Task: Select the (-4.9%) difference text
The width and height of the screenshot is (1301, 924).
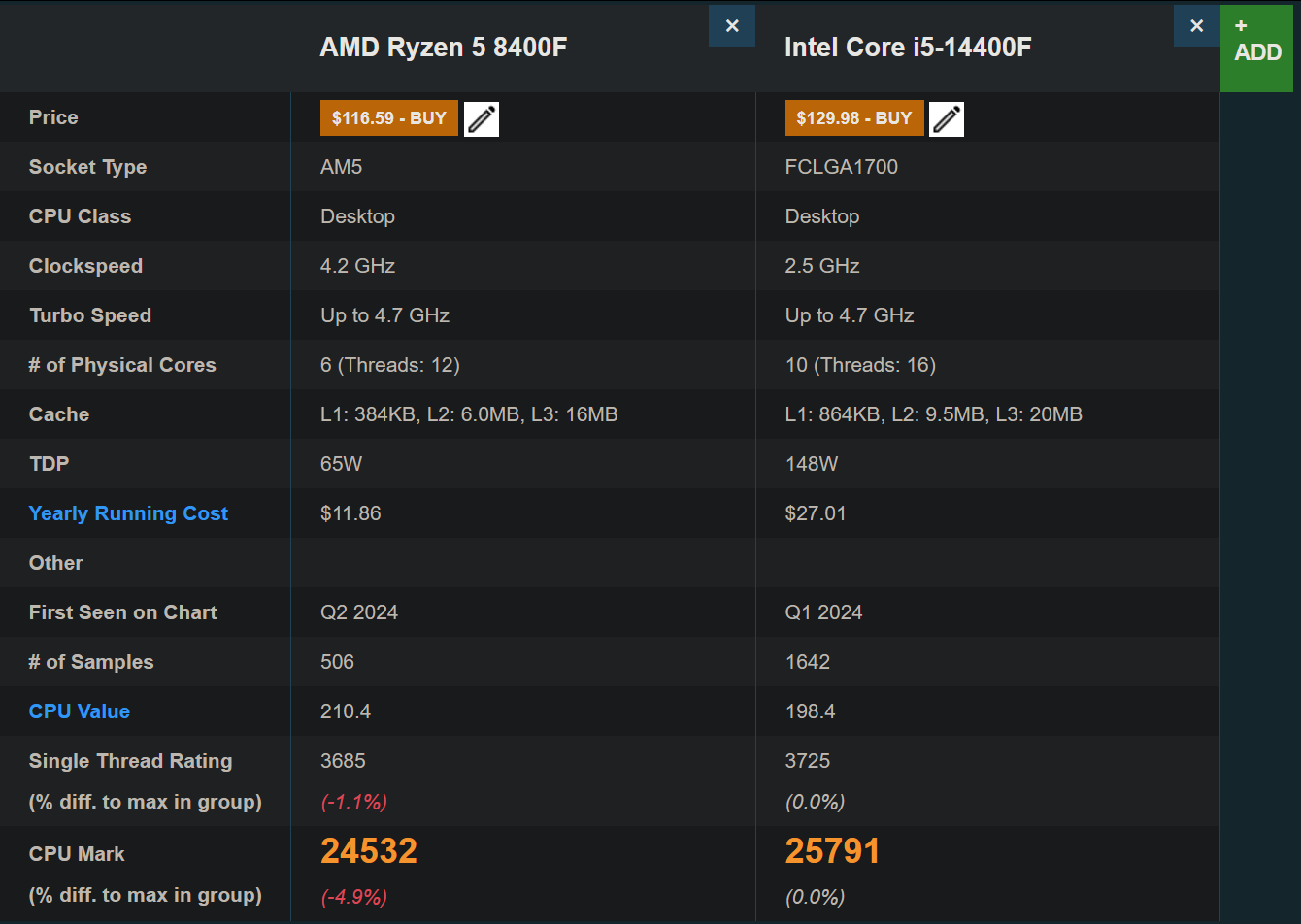Action: [354, 896]
